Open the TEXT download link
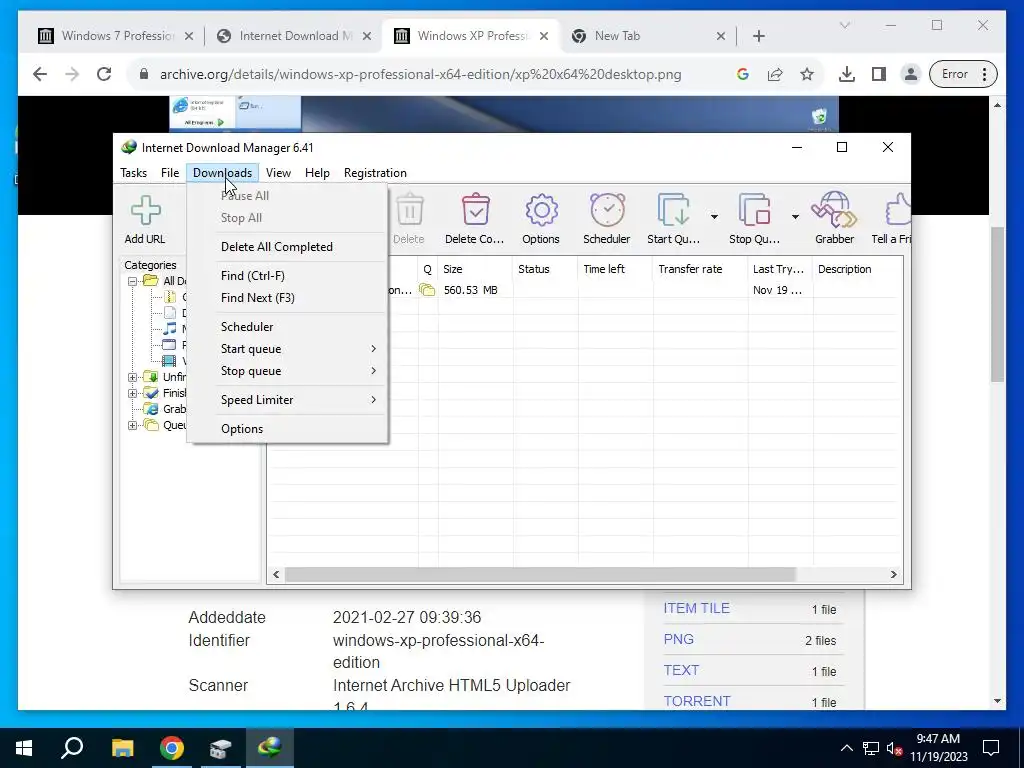The image size is (1024, 768). pos(681,670)
